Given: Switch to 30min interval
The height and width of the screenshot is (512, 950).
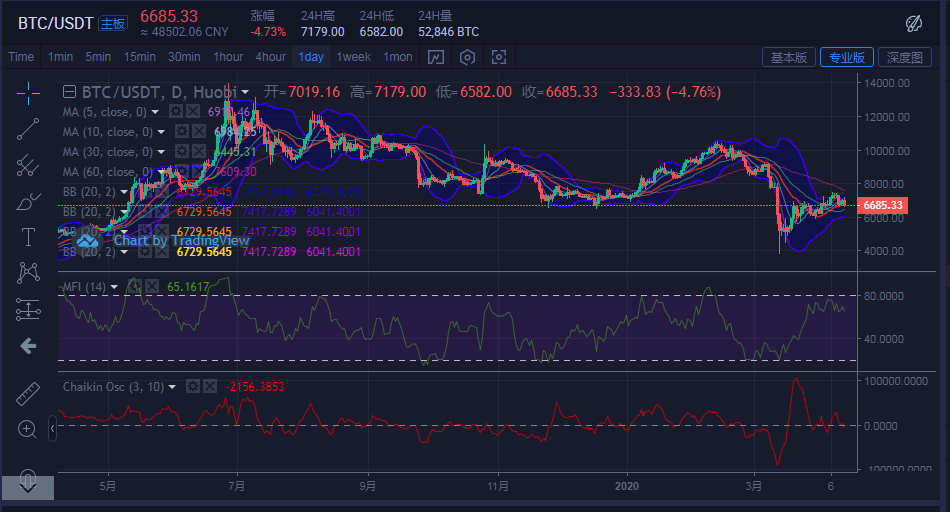Looking at the screenshot, I should [184, 57].
